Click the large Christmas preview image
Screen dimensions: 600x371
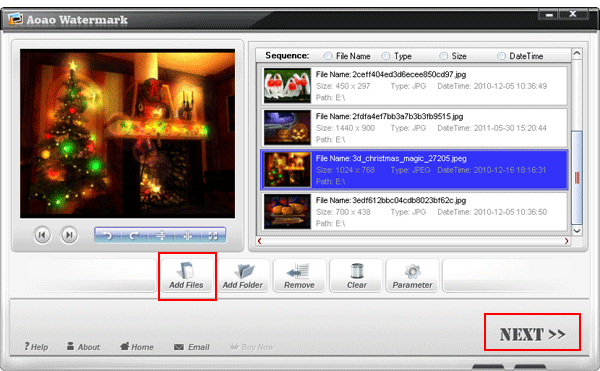click(x=127, y=133)
